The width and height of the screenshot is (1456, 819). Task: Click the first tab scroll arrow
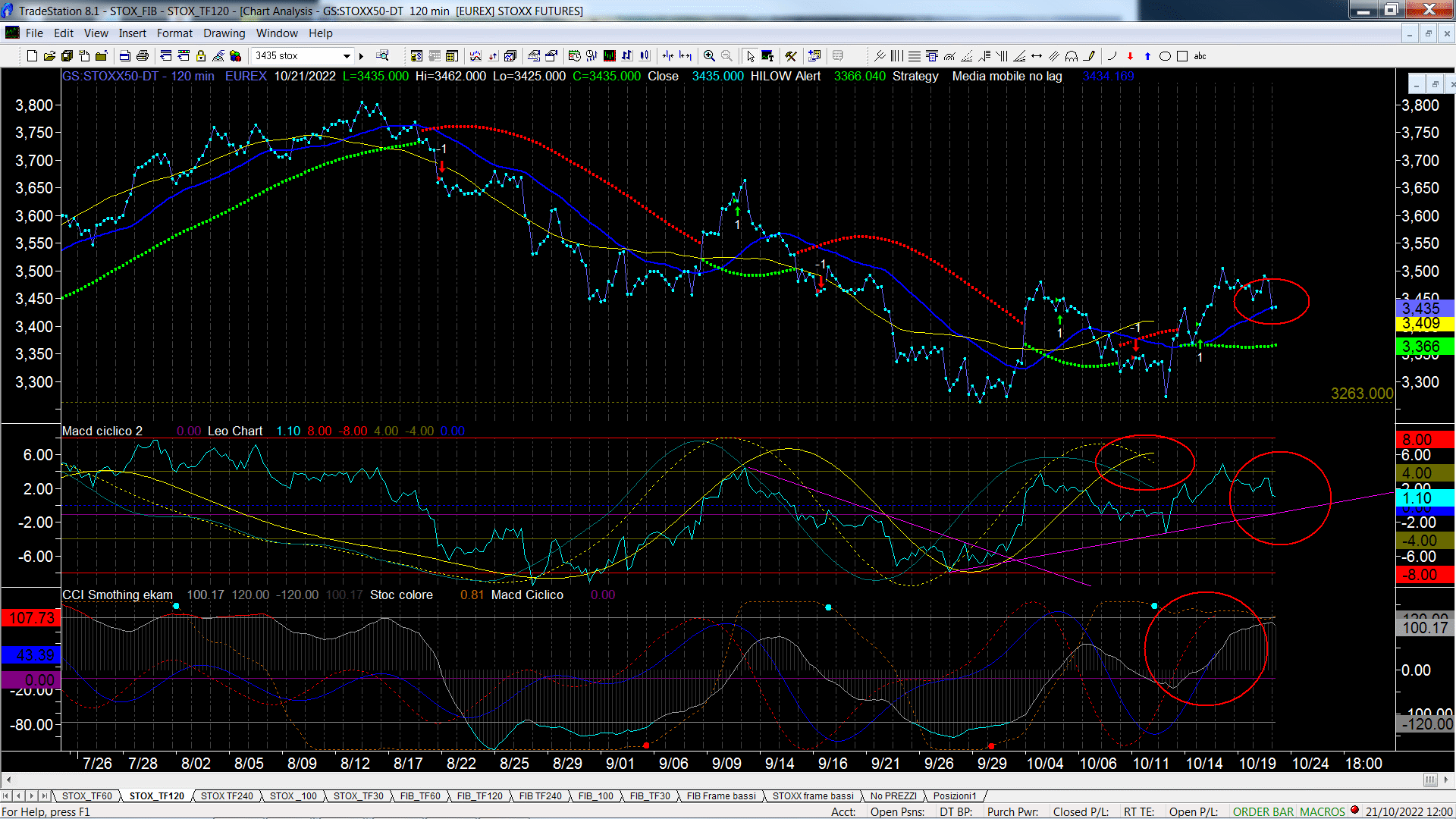[x=7, y=796]
